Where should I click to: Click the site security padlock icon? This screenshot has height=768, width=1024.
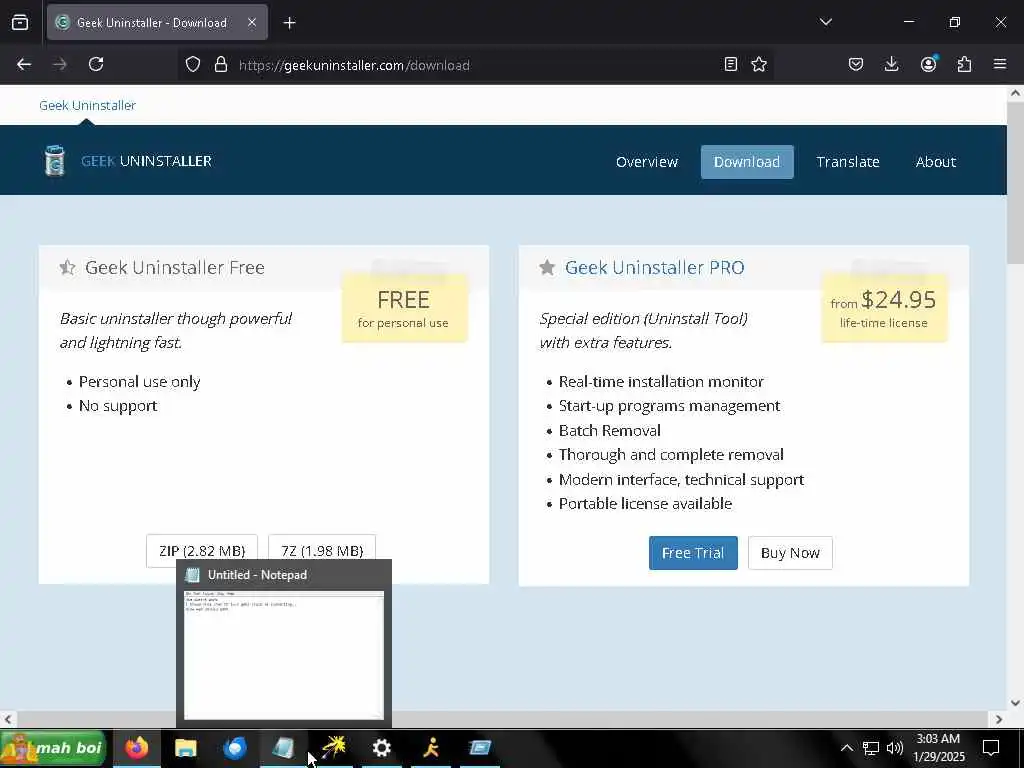(221, 64)
